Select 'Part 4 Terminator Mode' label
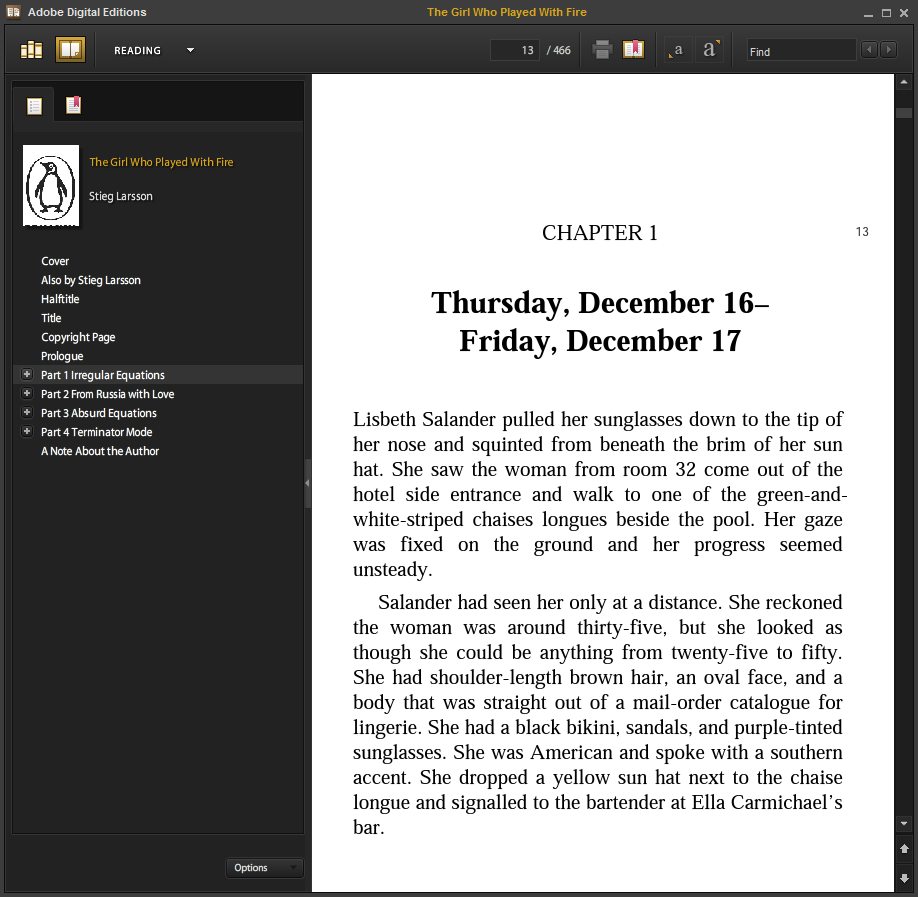This screenshot has width=918, height=897. click(x=97, y=432)
